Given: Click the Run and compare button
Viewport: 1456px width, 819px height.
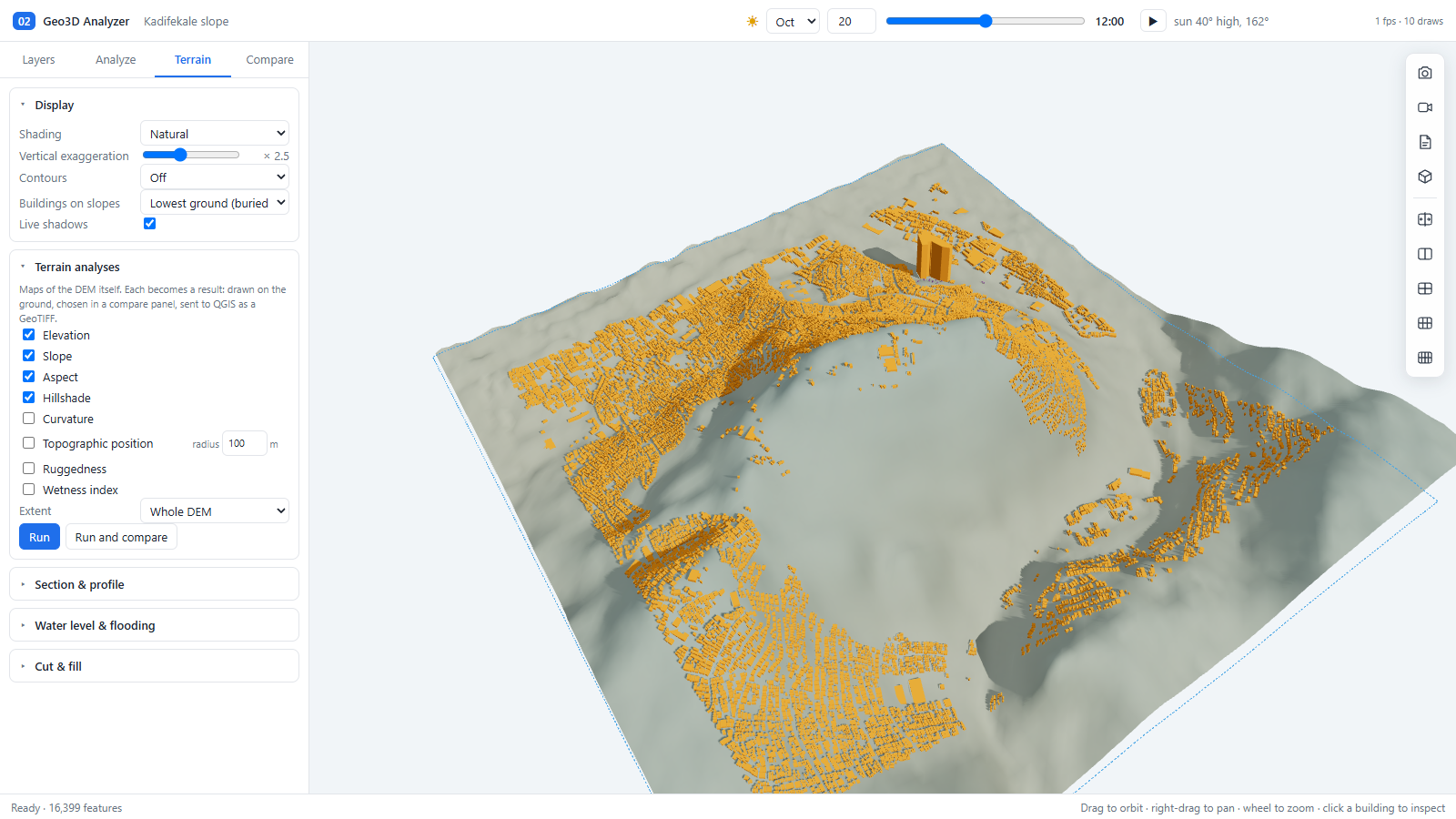Looking at the screenshot, I should [x=121, y=537].
